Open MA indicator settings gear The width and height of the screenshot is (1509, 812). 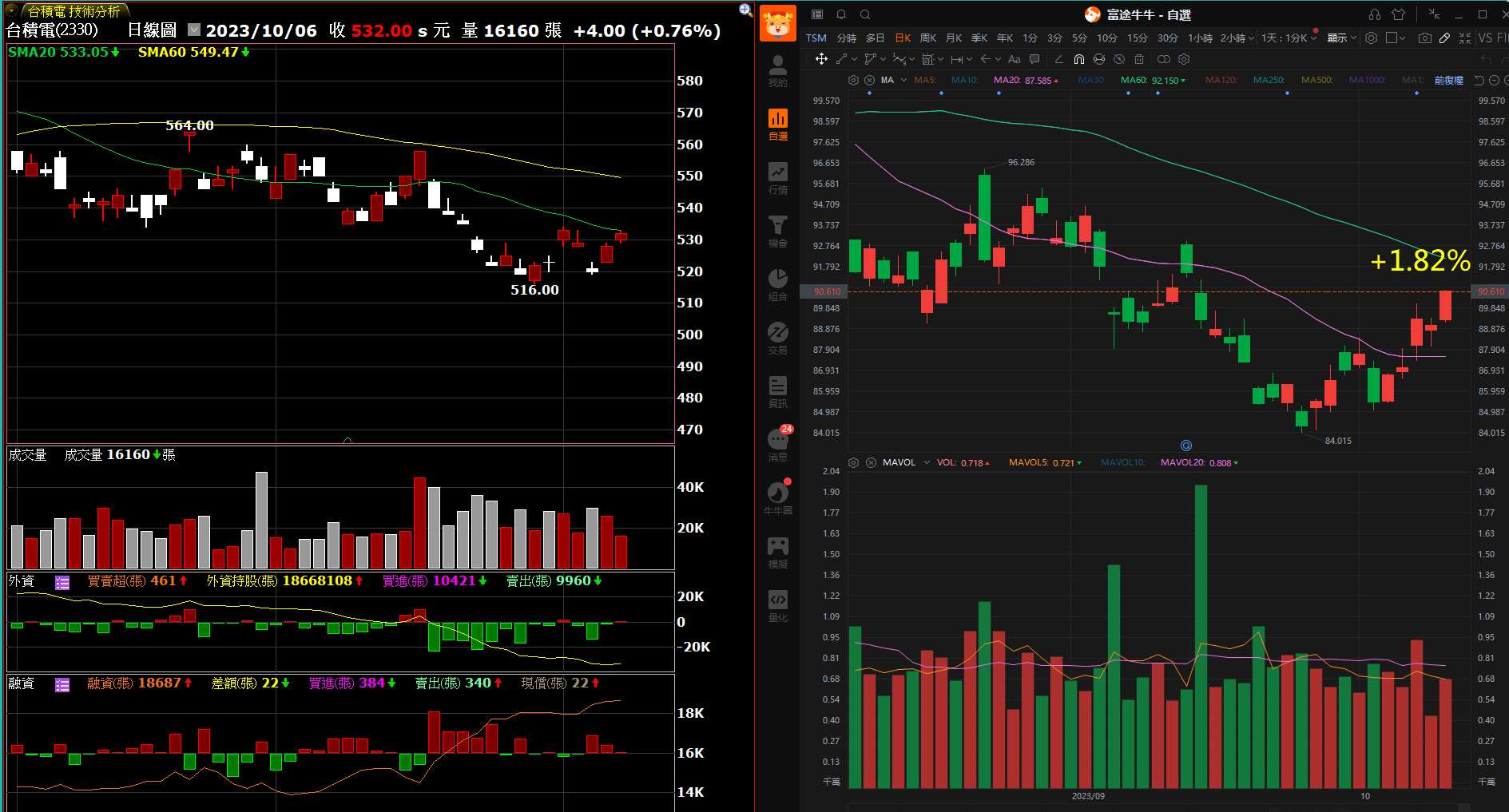click(853, 80)
